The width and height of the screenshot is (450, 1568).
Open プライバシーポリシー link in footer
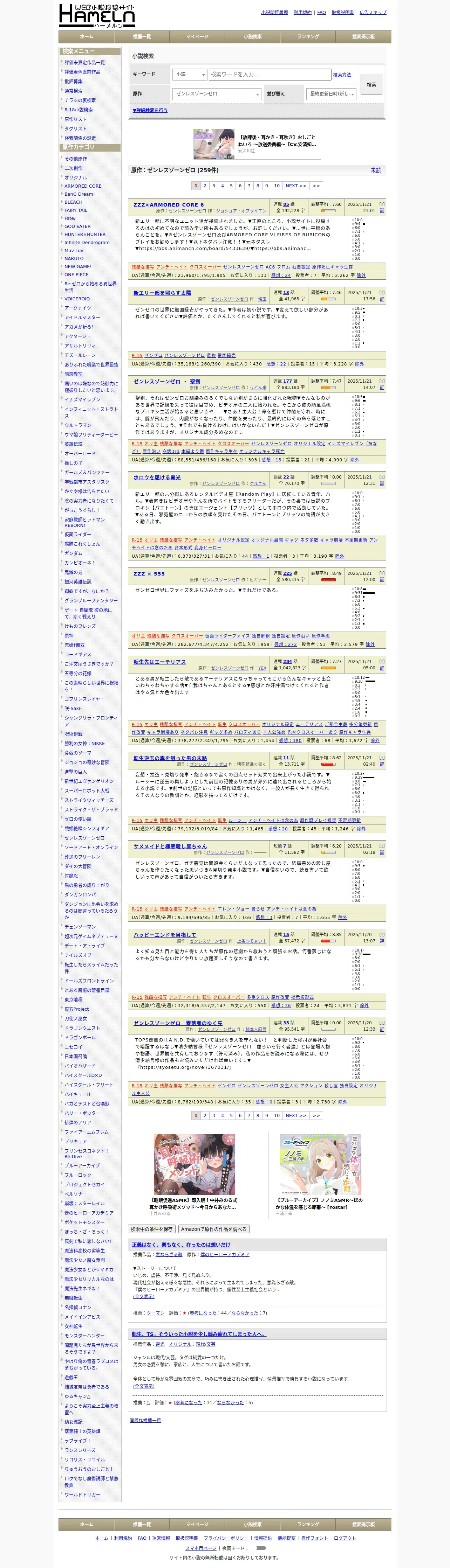click(226, 1538)
